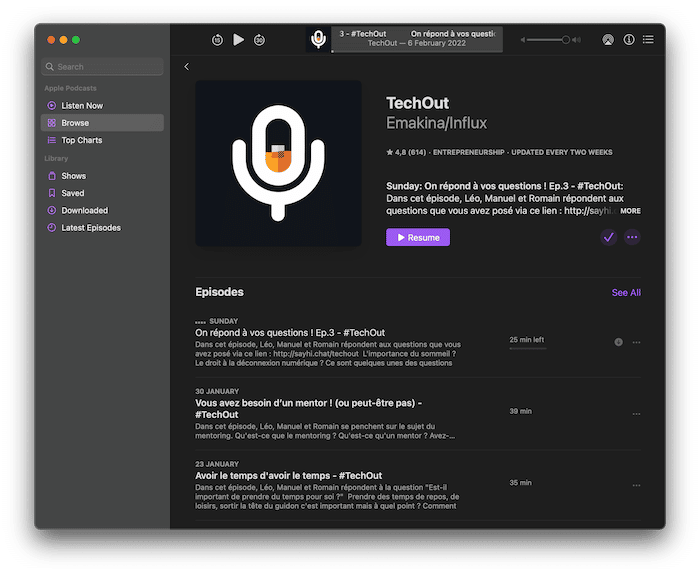Open the account profile icon

point(608,40)
